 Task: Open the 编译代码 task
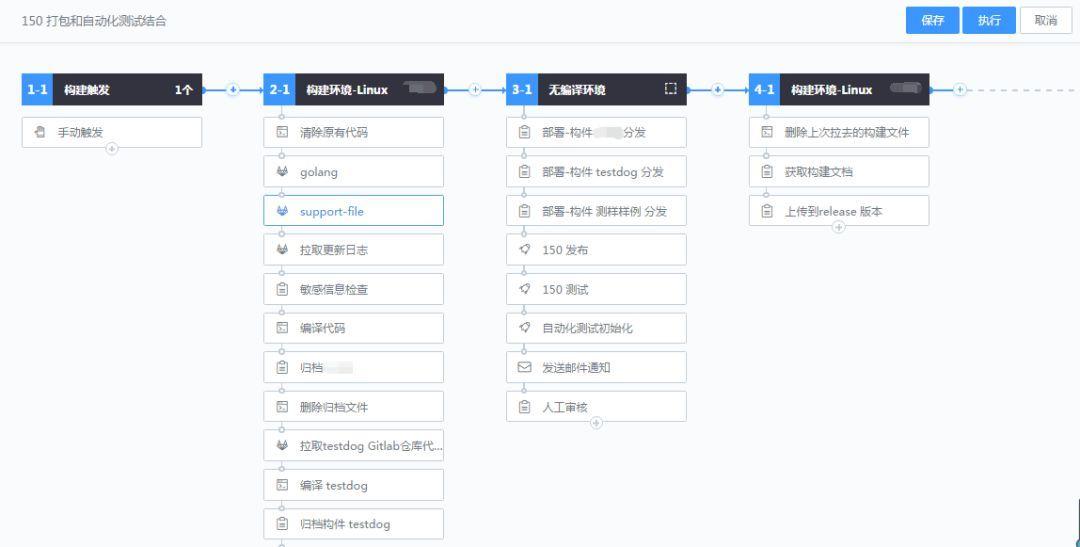point(353,328)
